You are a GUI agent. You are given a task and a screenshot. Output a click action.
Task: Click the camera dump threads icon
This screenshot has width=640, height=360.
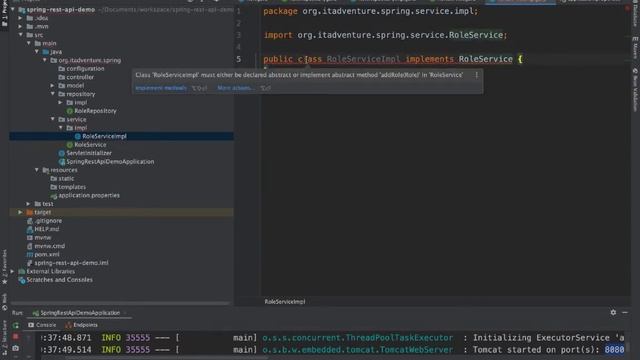tap(16, 348)
